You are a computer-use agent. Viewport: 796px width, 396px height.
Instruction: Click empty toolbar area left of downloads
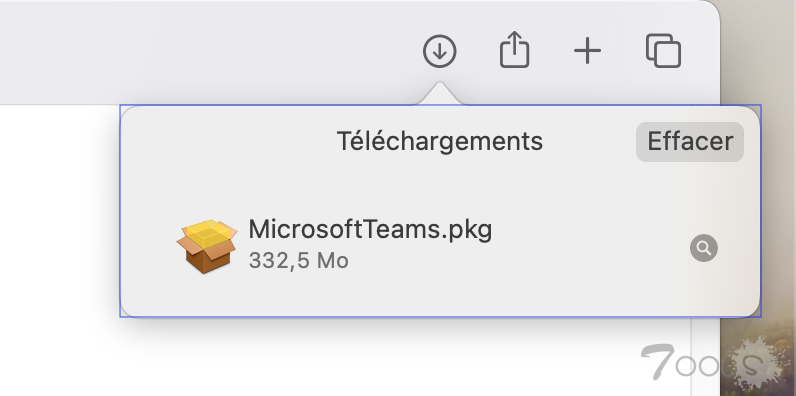(x=203, y=51)
